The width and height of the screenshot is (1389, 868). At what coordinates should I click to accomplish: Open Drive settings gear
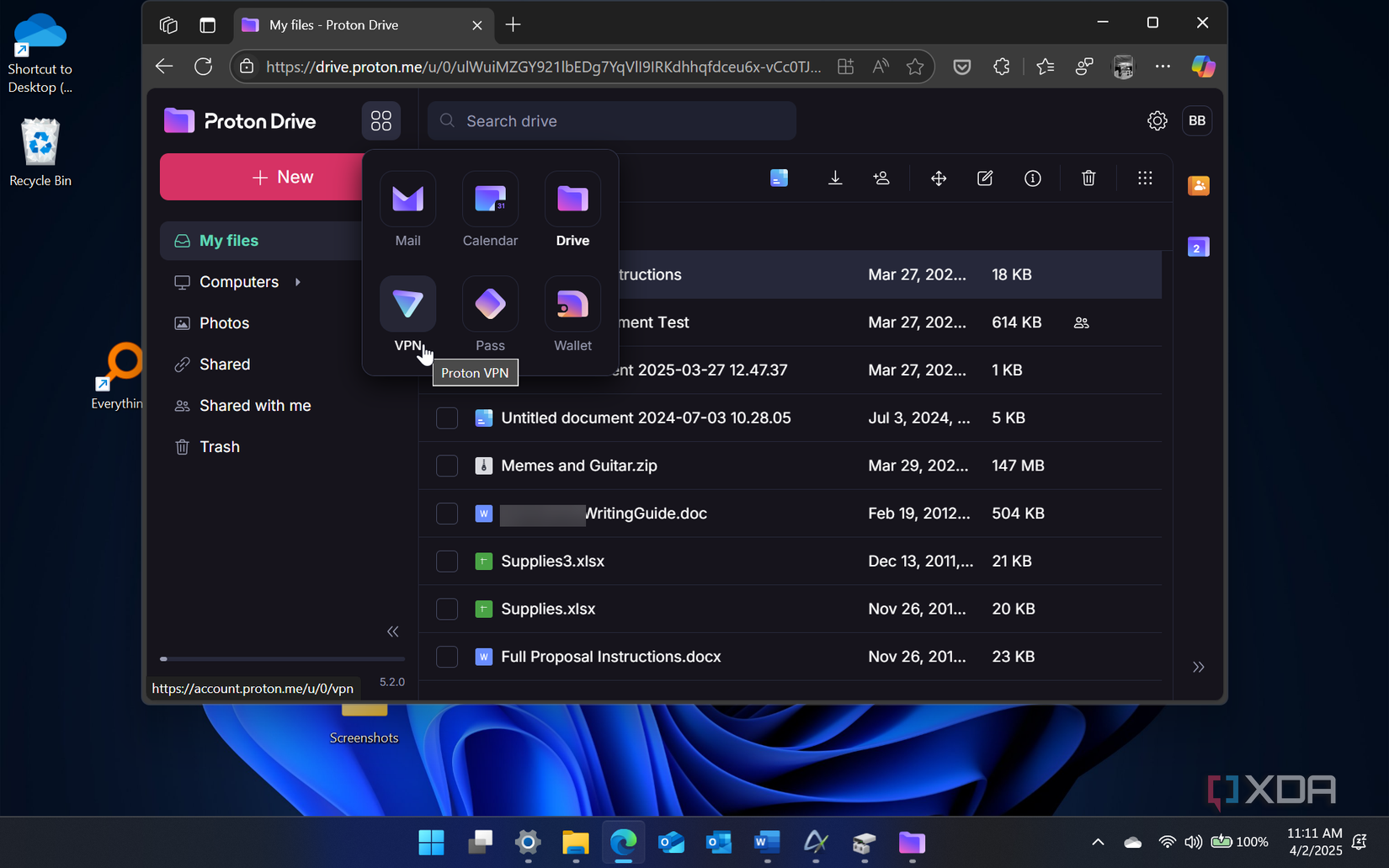pyautogui.click(x=1157, y=120)
